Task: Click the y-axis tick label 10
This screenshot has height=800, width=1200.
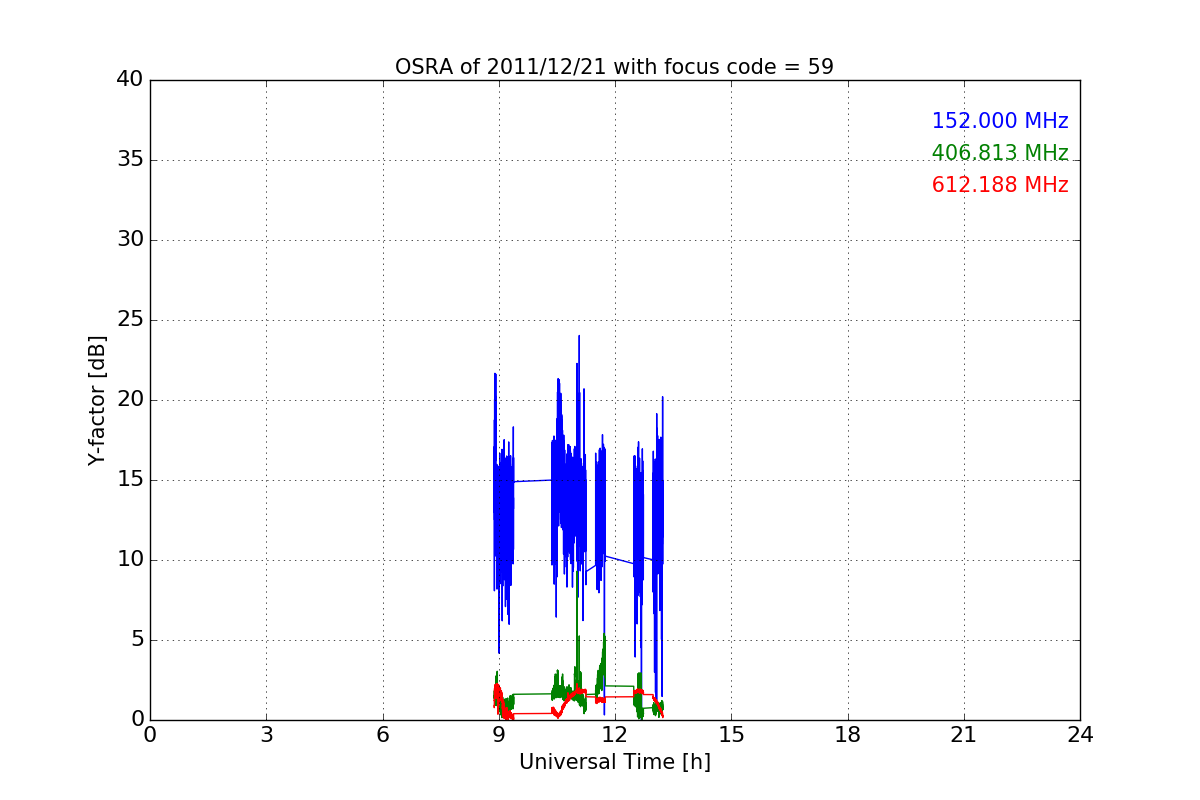Action: 130,560
